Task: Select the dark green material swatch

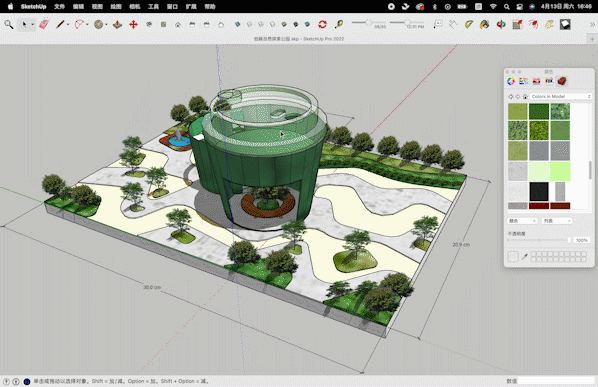Action: click(x=539, y=111)
